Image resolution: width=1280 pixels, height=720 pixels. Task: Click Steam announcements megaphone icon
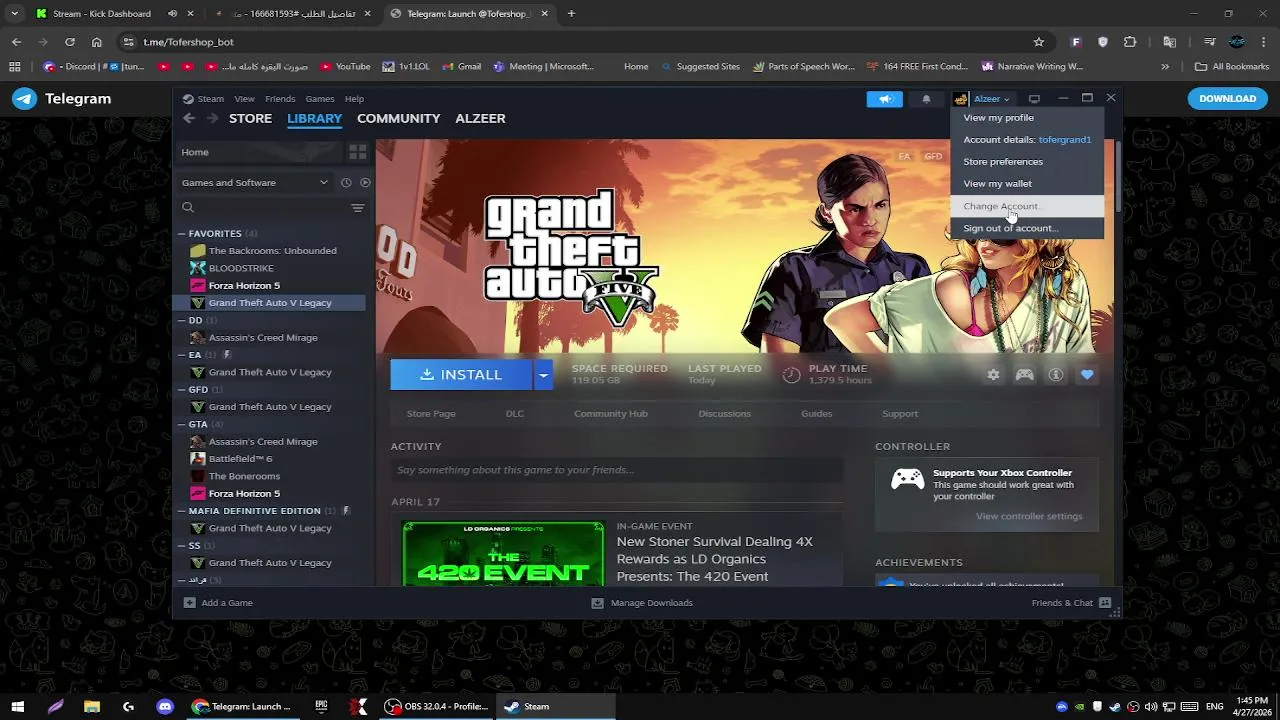pyautogui.click(x=885, y=99)
